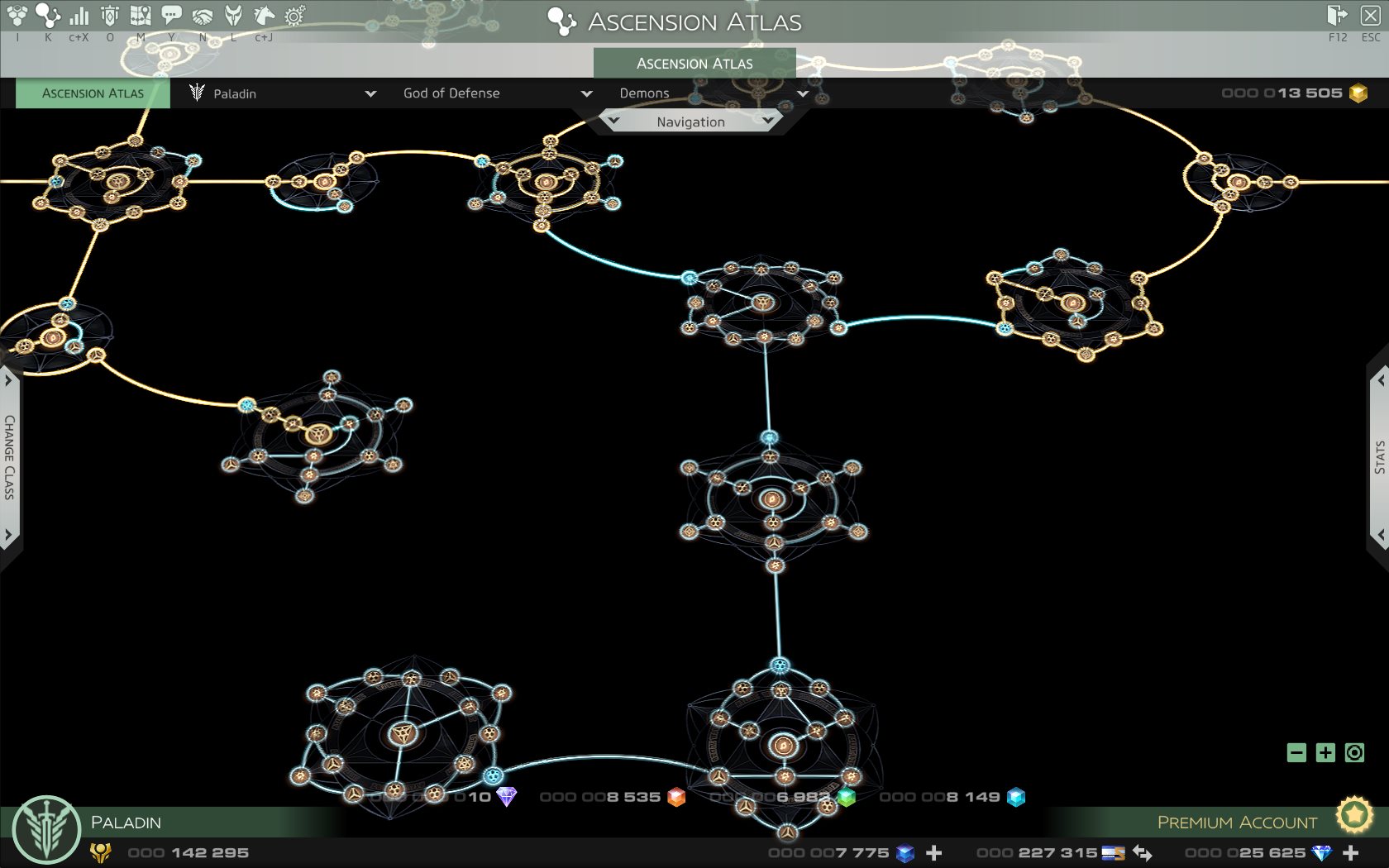
Task: Switch to the Ascension Atlas tab
Action: pyautogui.click(x=92, y=93)
